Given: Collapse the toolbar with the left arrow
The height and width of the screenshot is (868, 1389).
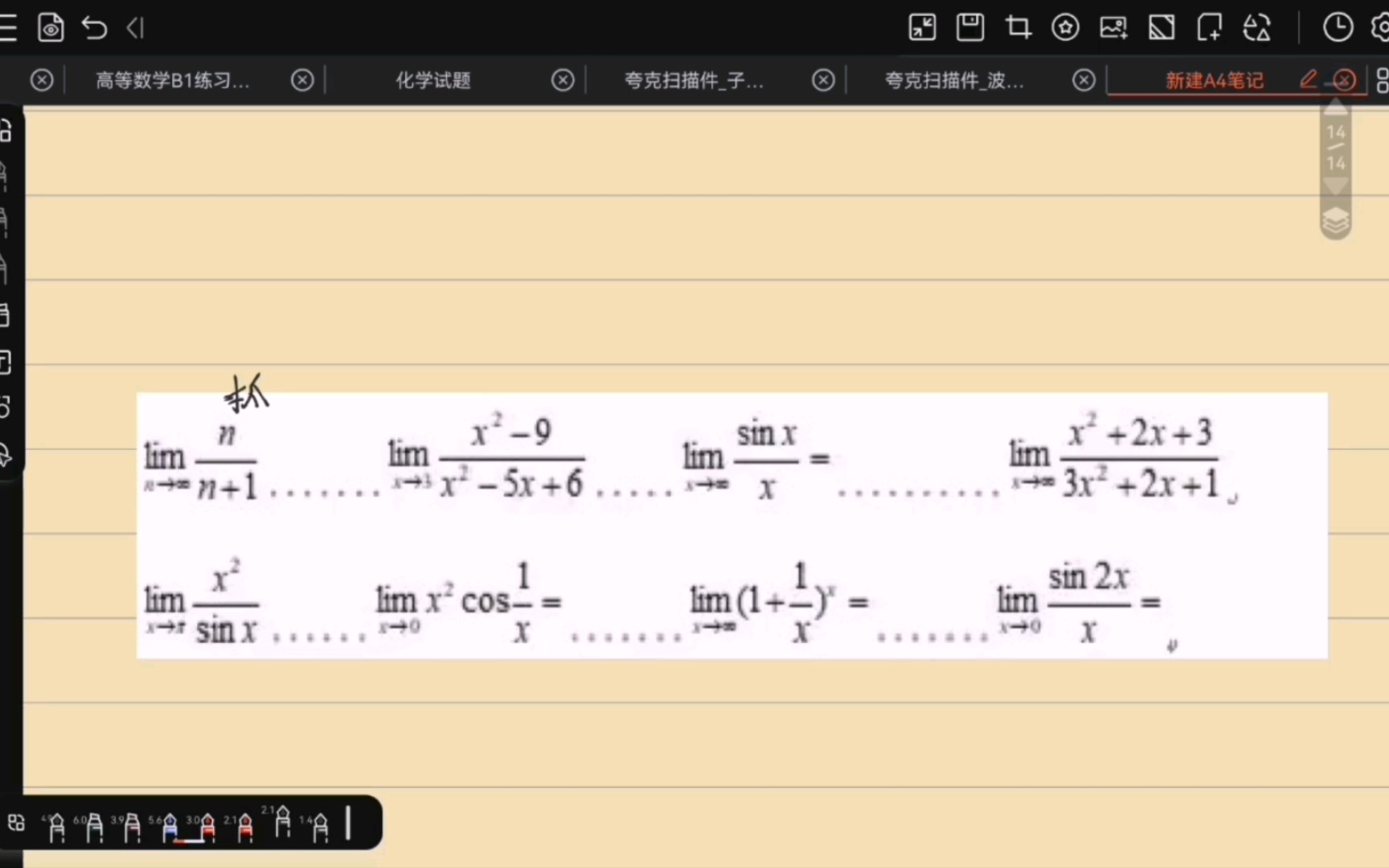Looking at the screenshot, I should click(x=135, y=28).
